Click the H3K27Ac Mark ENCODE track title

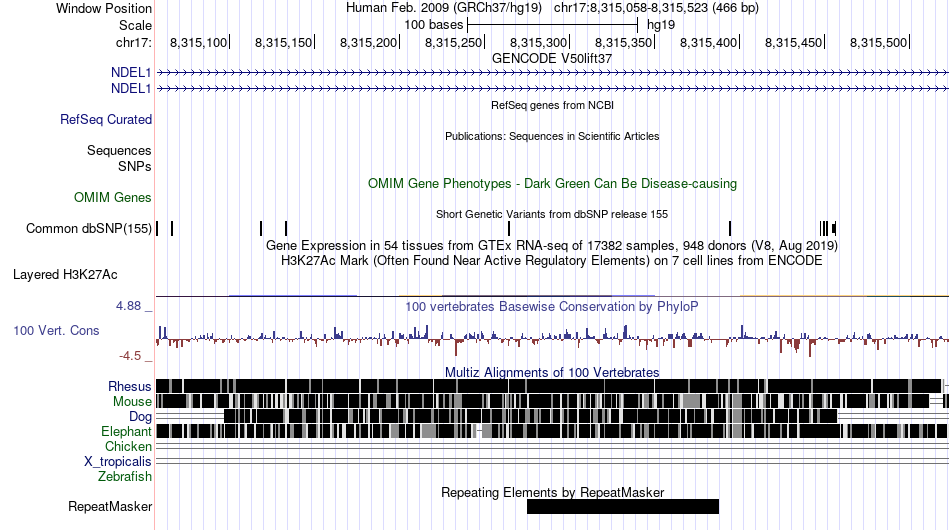tap(552, 260)
